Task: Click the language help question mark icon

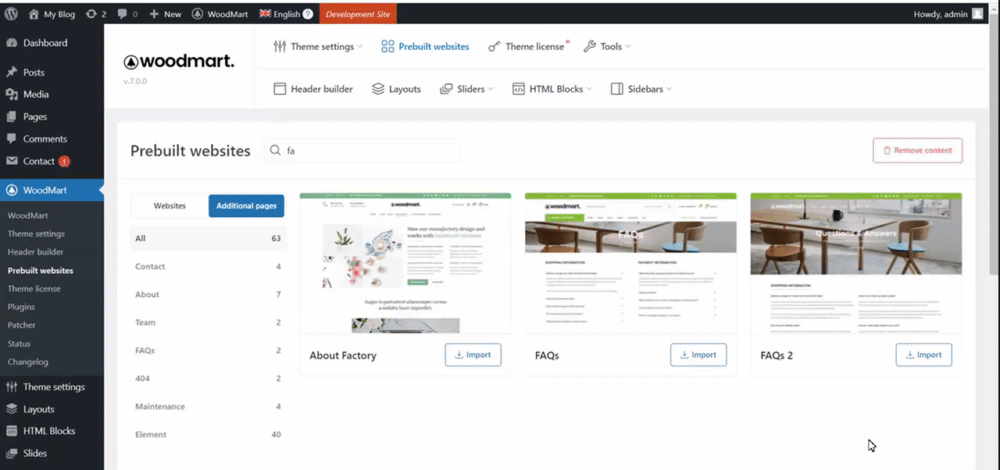Action: 308,14
